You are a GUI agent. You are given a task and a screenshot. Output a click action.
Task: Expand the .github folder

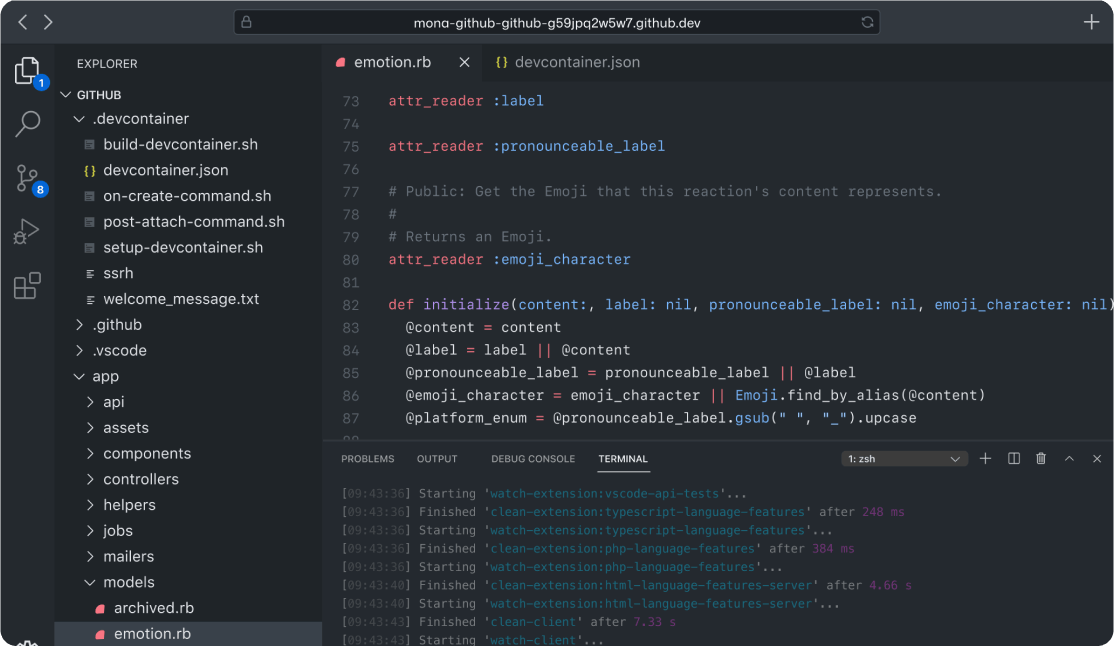(x=117, y=325)
